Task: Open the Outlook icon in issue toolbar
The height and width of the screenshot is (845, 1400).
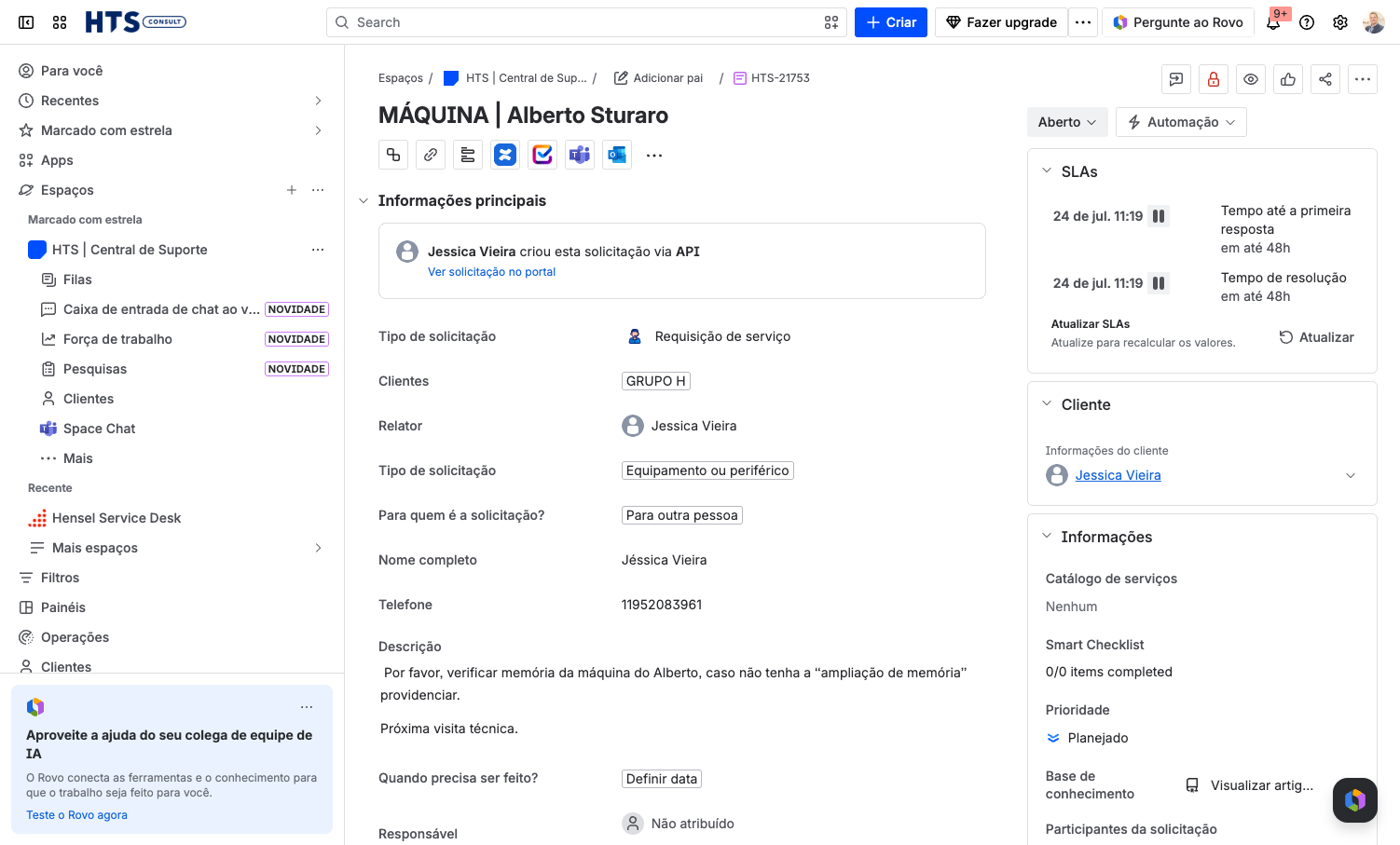Action: 617,155
